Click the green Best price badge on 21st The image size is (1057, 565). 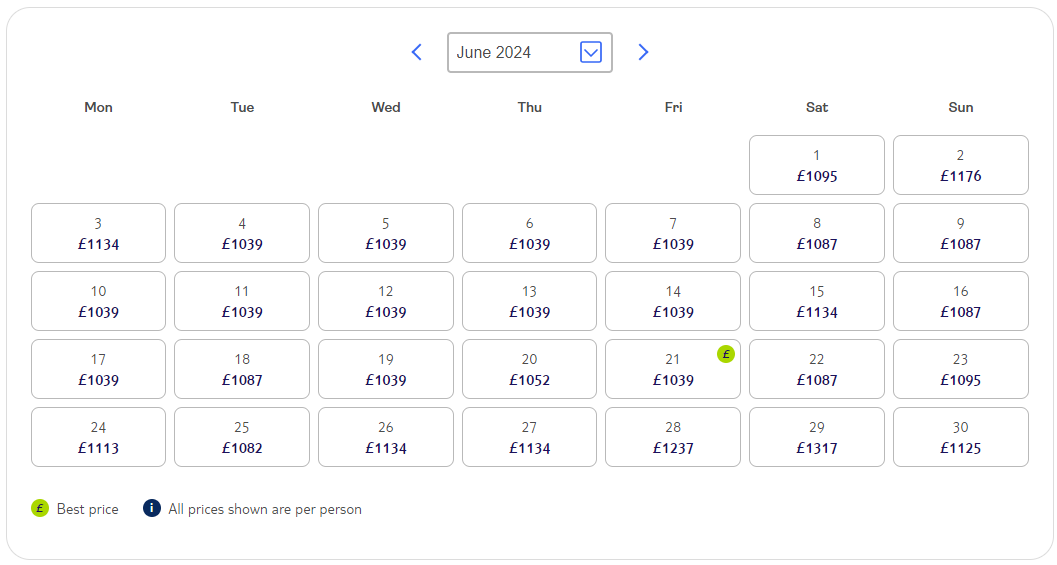point(725,354)
